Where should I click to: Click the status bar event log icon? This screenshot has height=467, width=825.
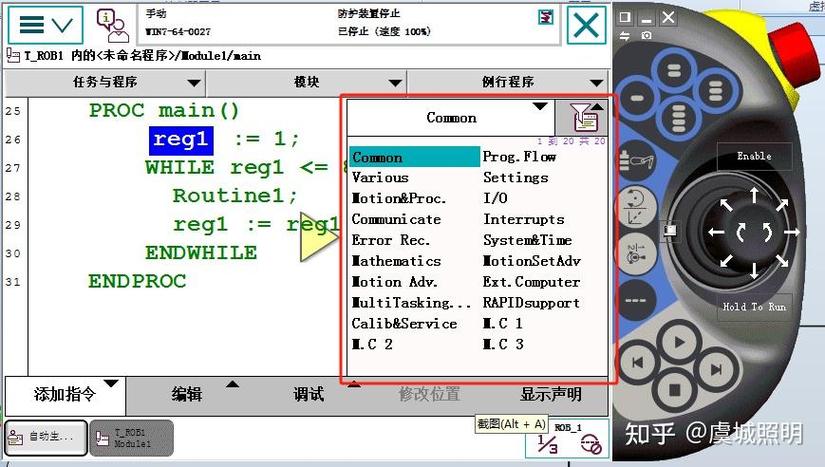(546, 17)
